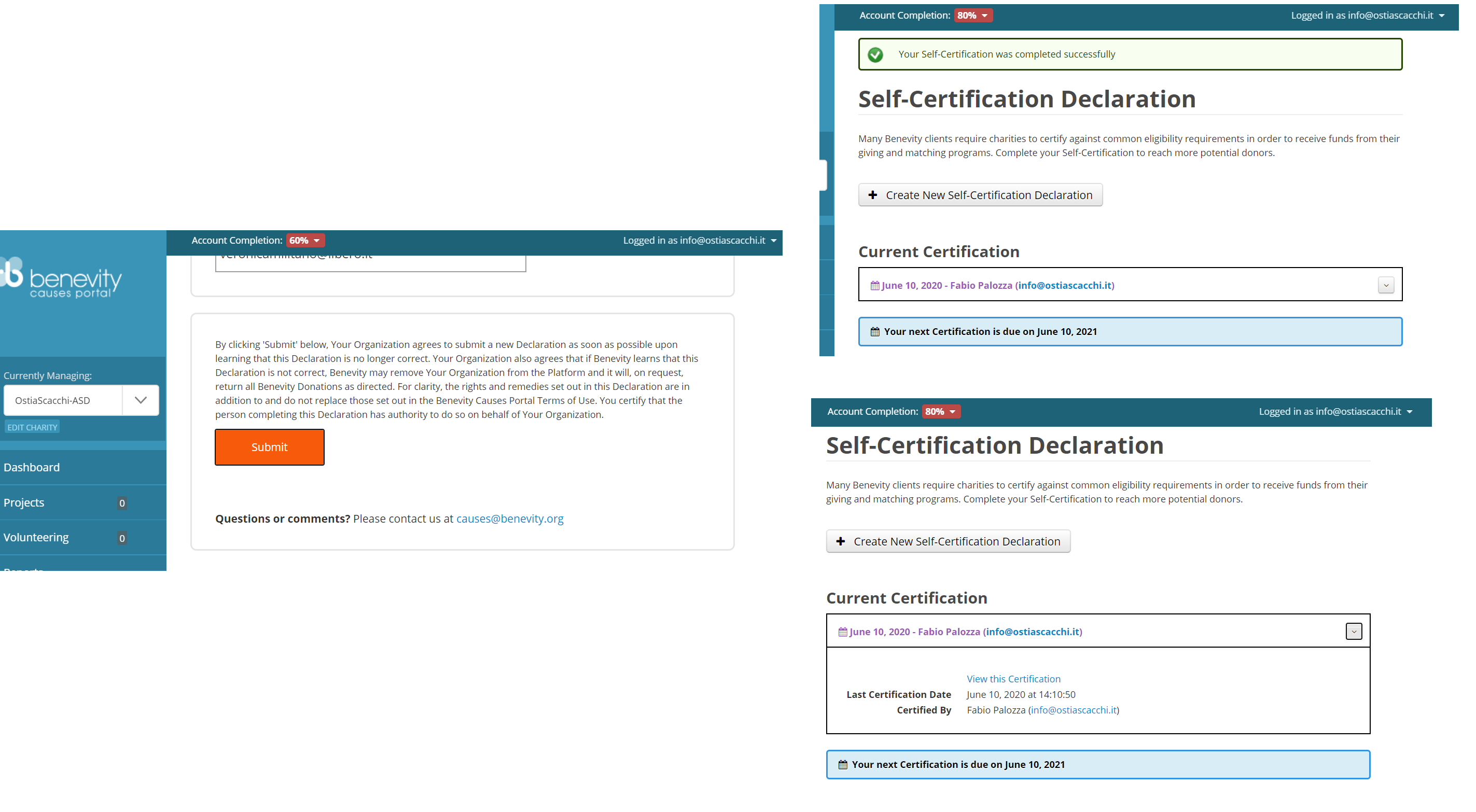Click the calendar icon in bottom-right certification header
1476x812 pixels.
coord(843,632)
